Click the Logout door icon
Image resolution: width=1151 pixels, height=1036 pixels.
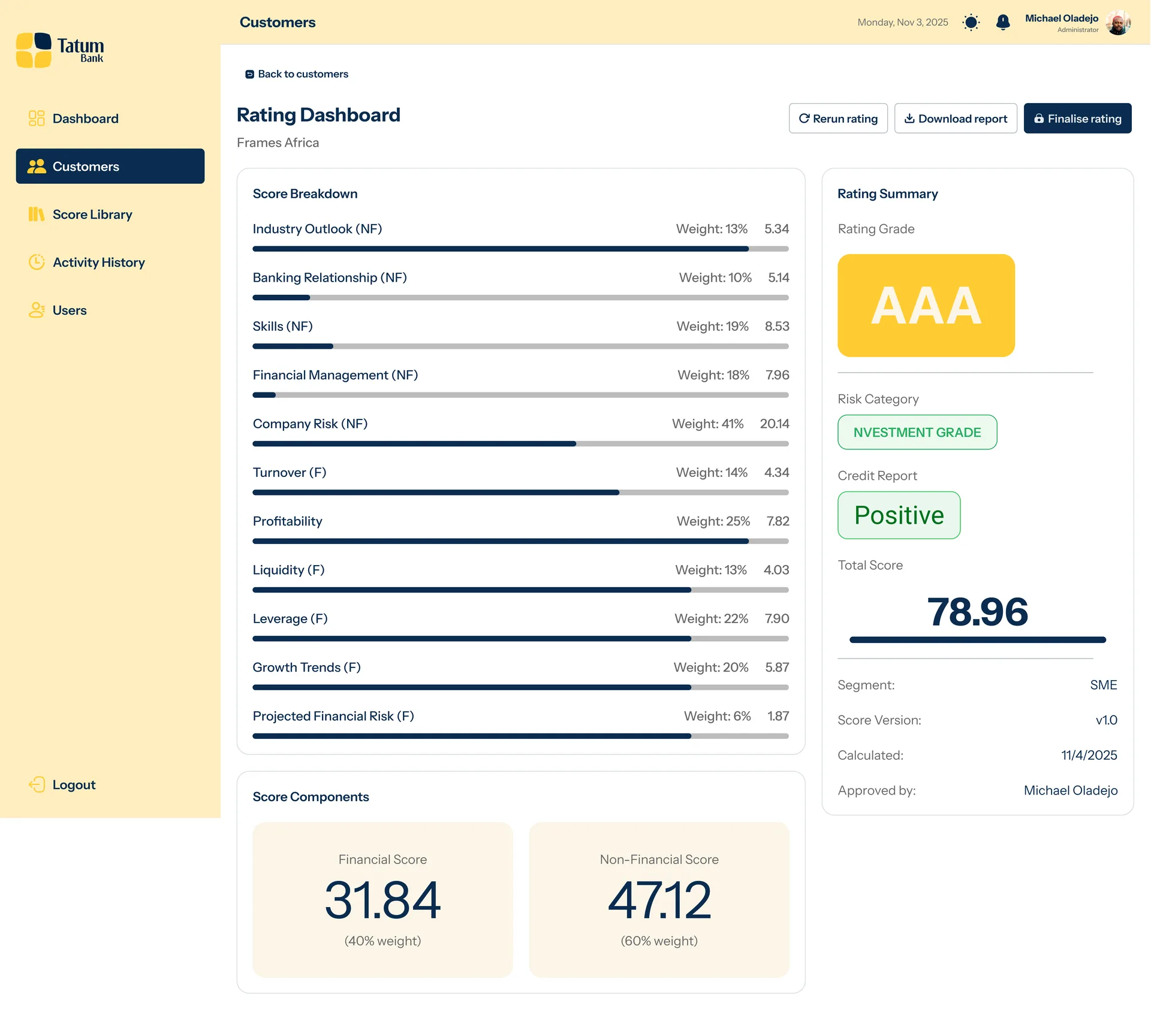pyautogui.click(x=37, y=784)
